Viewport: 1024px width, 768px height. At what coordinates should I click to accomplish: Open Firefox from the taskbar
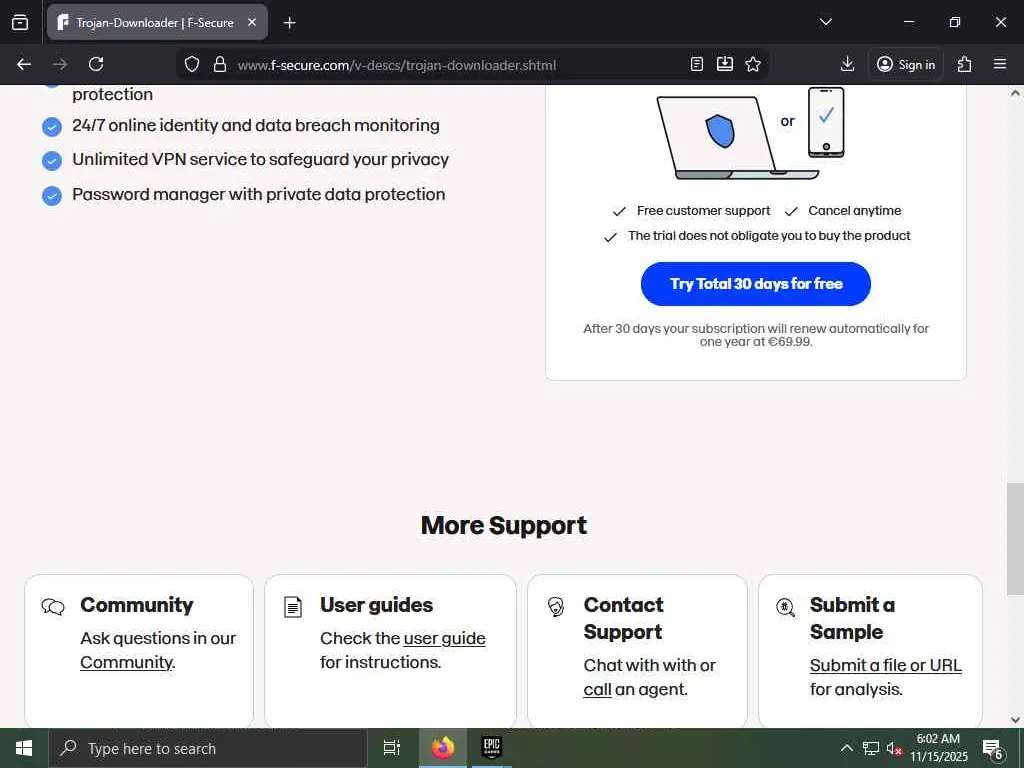(x=443, y=748)
